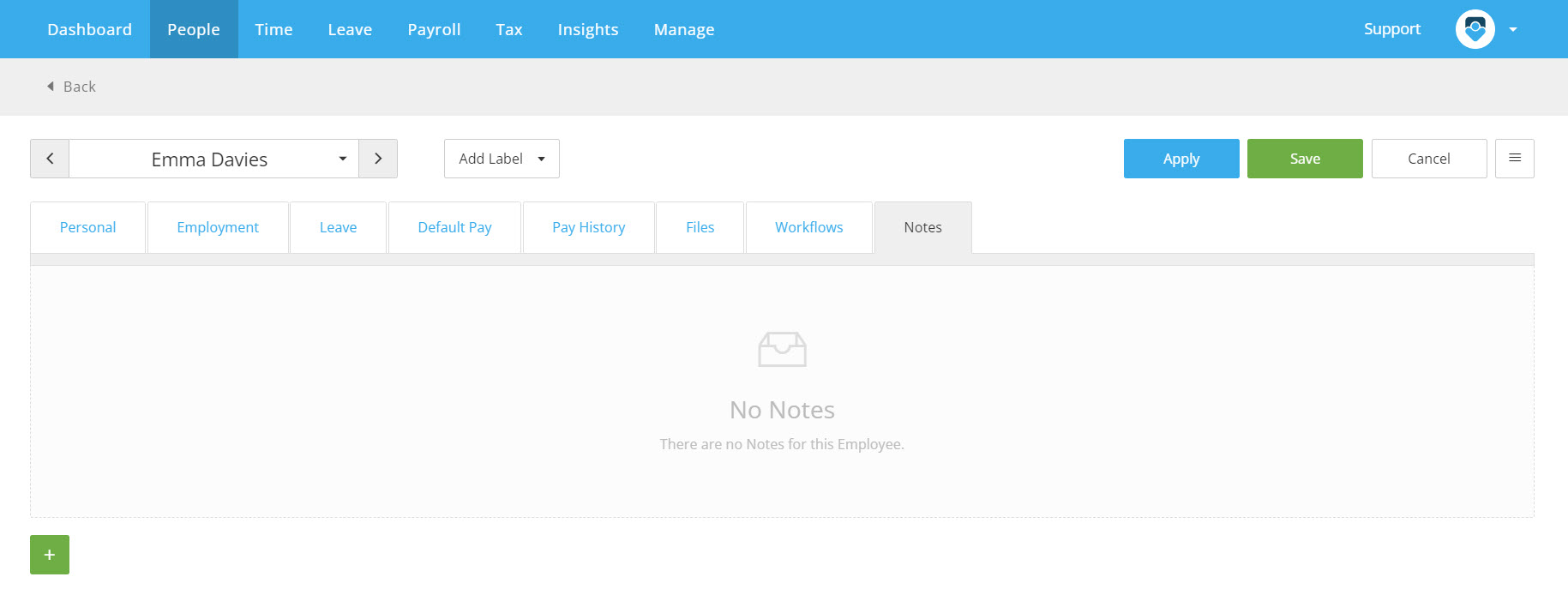Open the Insights menu

coord(588,29)
